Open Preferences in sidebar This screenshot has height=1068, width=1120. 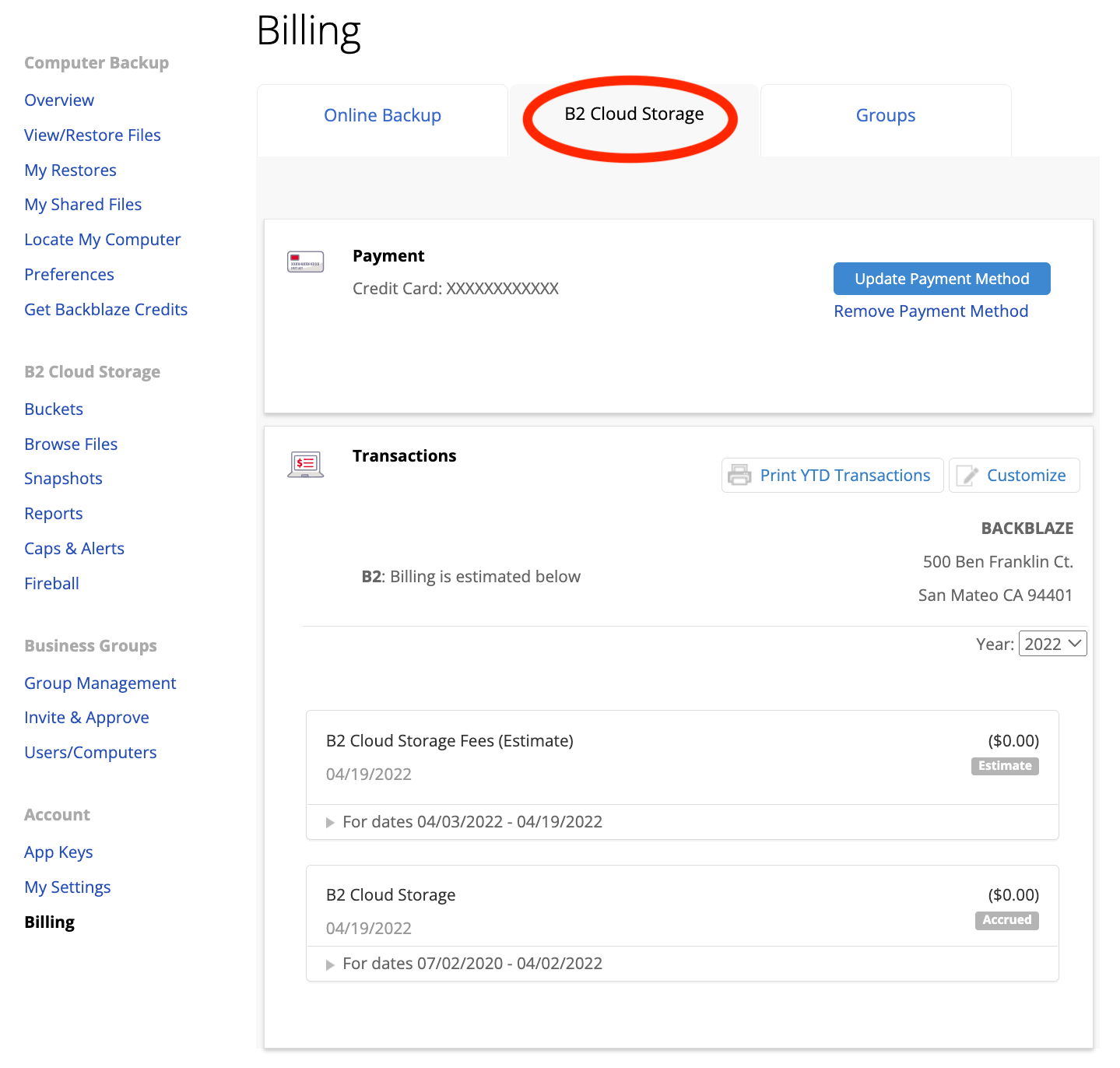[69, 275]
